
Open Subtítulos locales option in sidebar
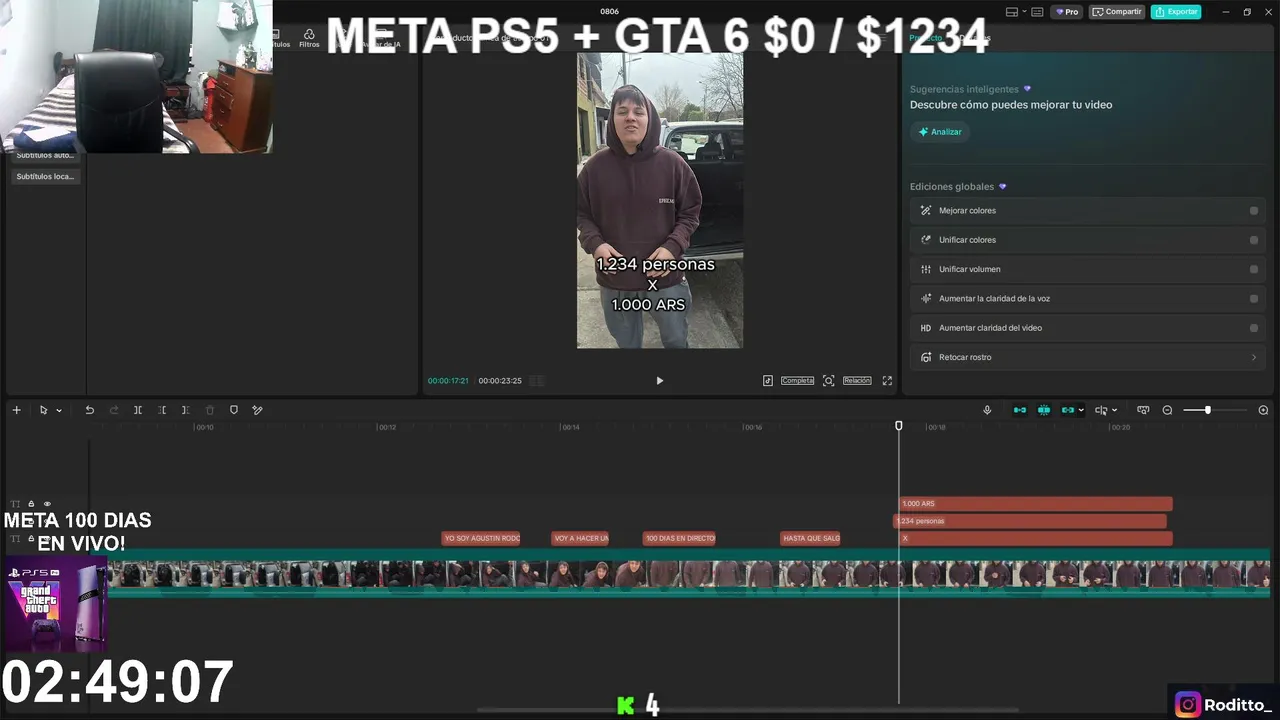click(x=45, y=177)
